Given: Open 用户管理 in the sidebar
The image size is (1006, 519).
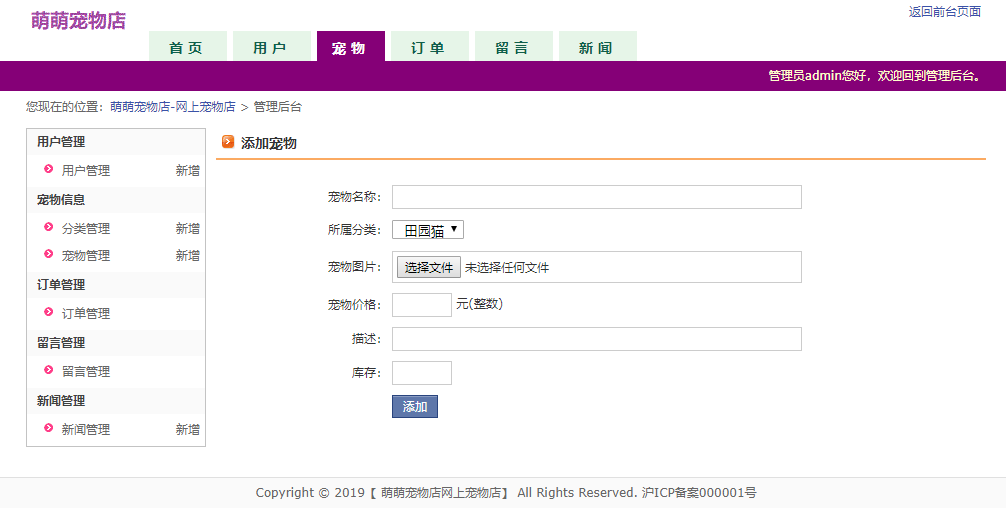Looking at the screenshot, I should click(x=85, y=171).
